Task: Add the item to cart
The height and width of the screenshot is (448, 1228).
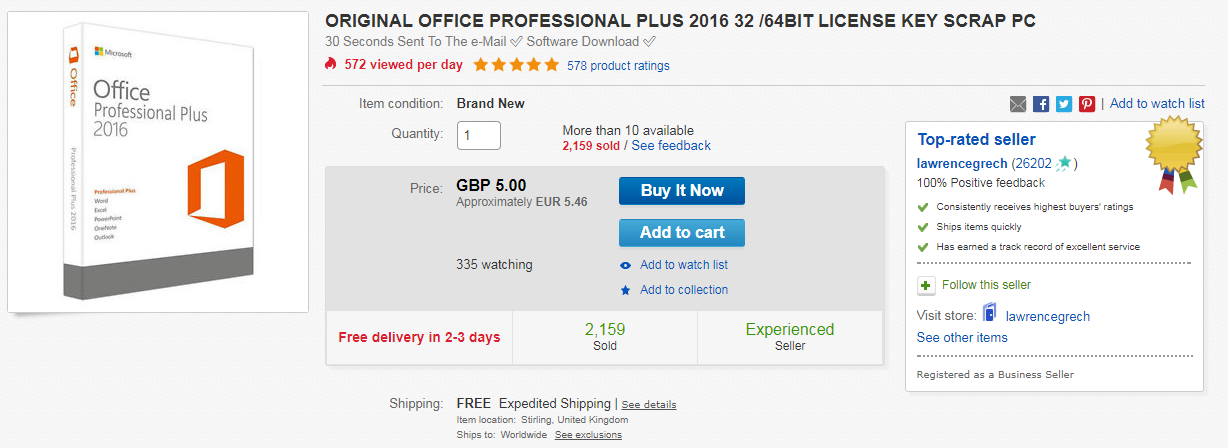Action: 682,233
